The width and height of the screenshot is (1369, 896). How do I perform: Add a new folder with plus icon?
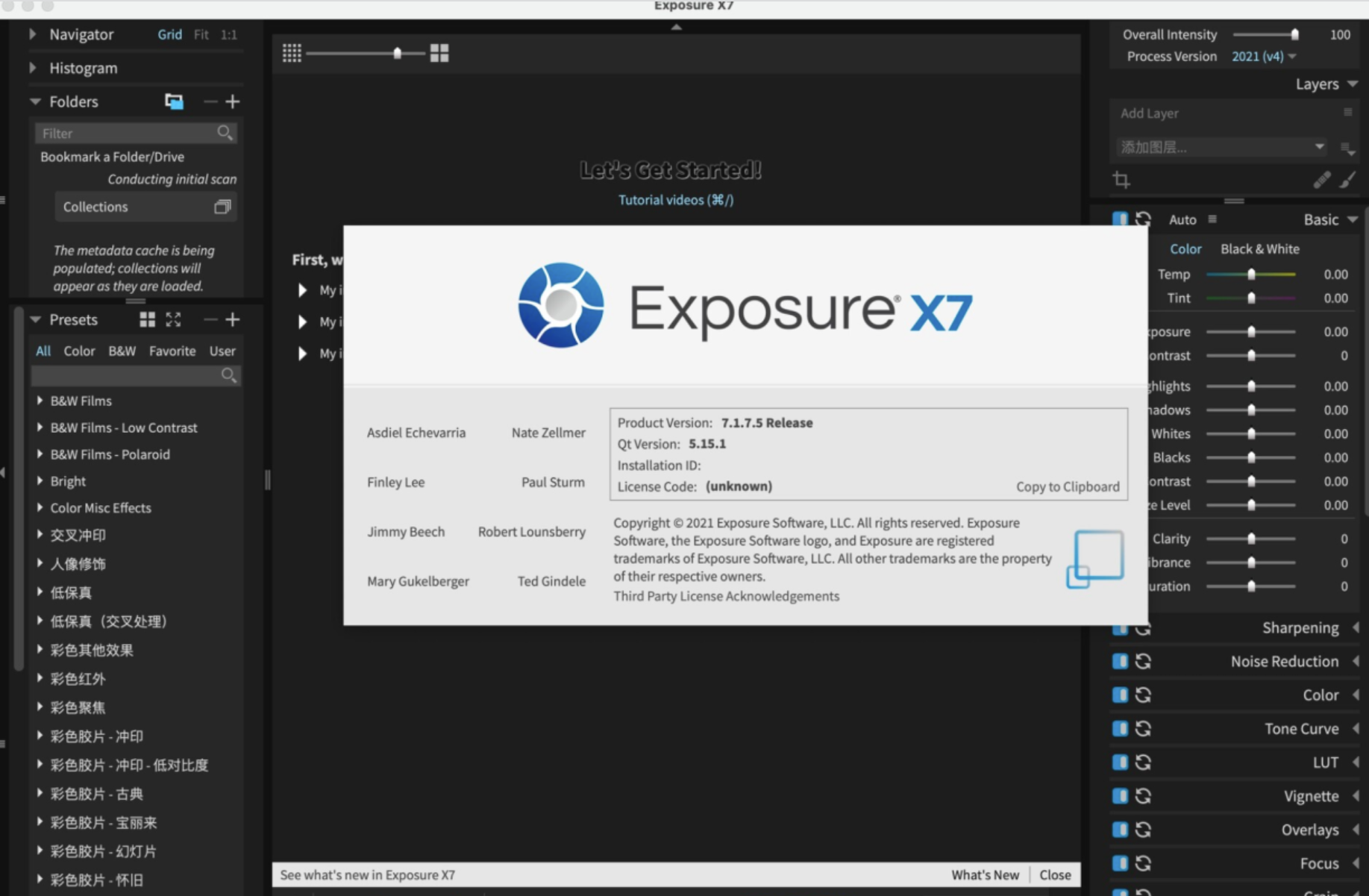(x=233, y=101)
